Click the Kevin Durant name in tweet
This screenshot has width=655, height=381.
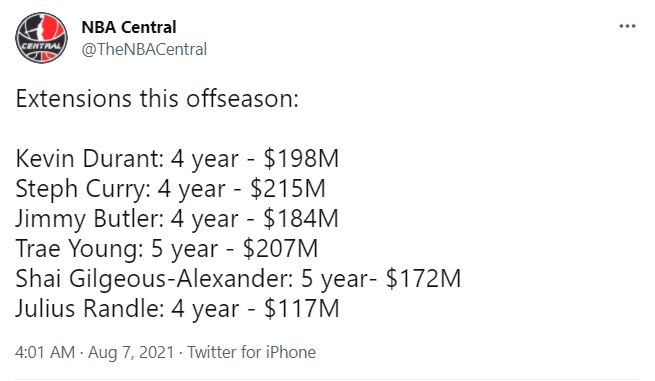(88, 159)
